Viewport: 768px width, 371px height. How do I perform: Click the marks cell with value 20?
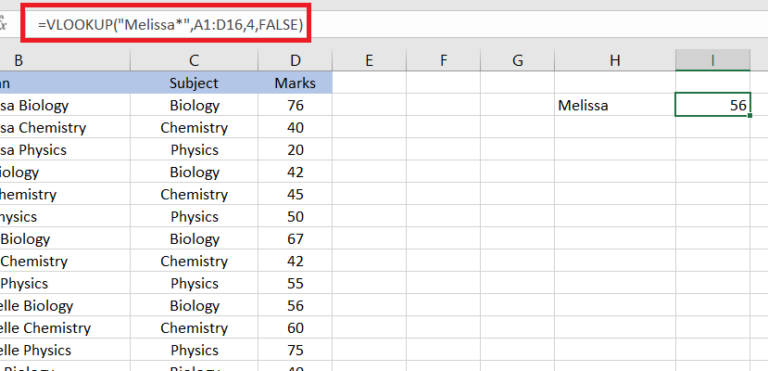[x=295, y=149]
